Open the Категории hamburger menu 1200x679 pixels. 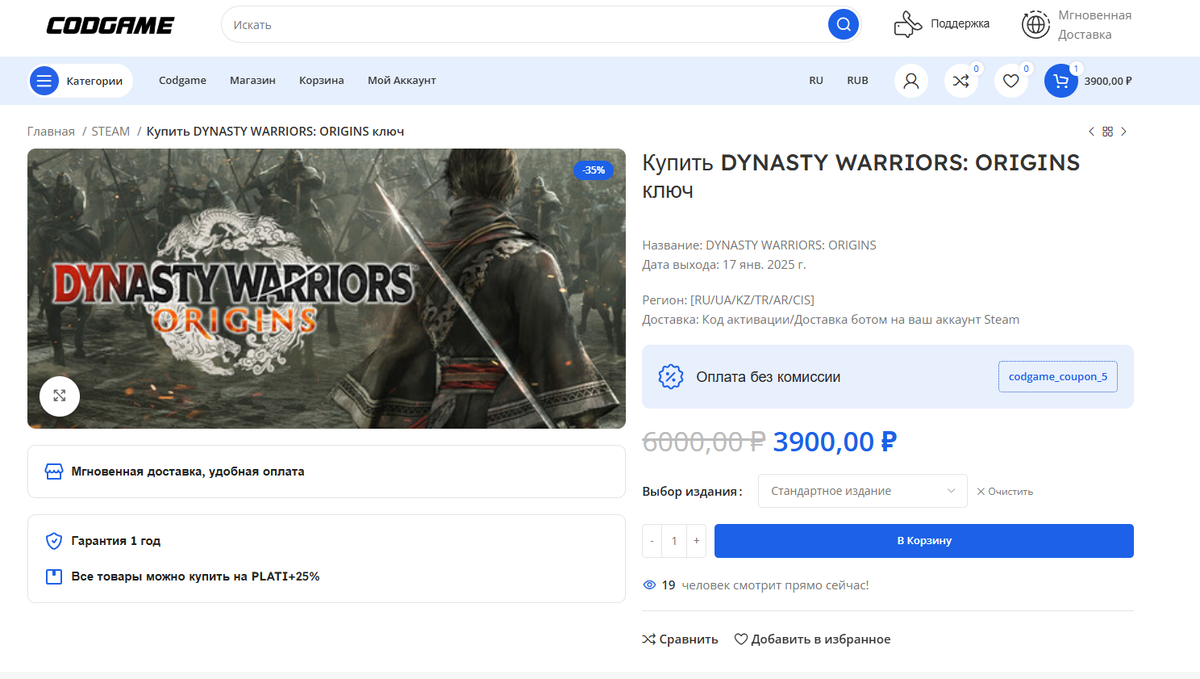81,81
